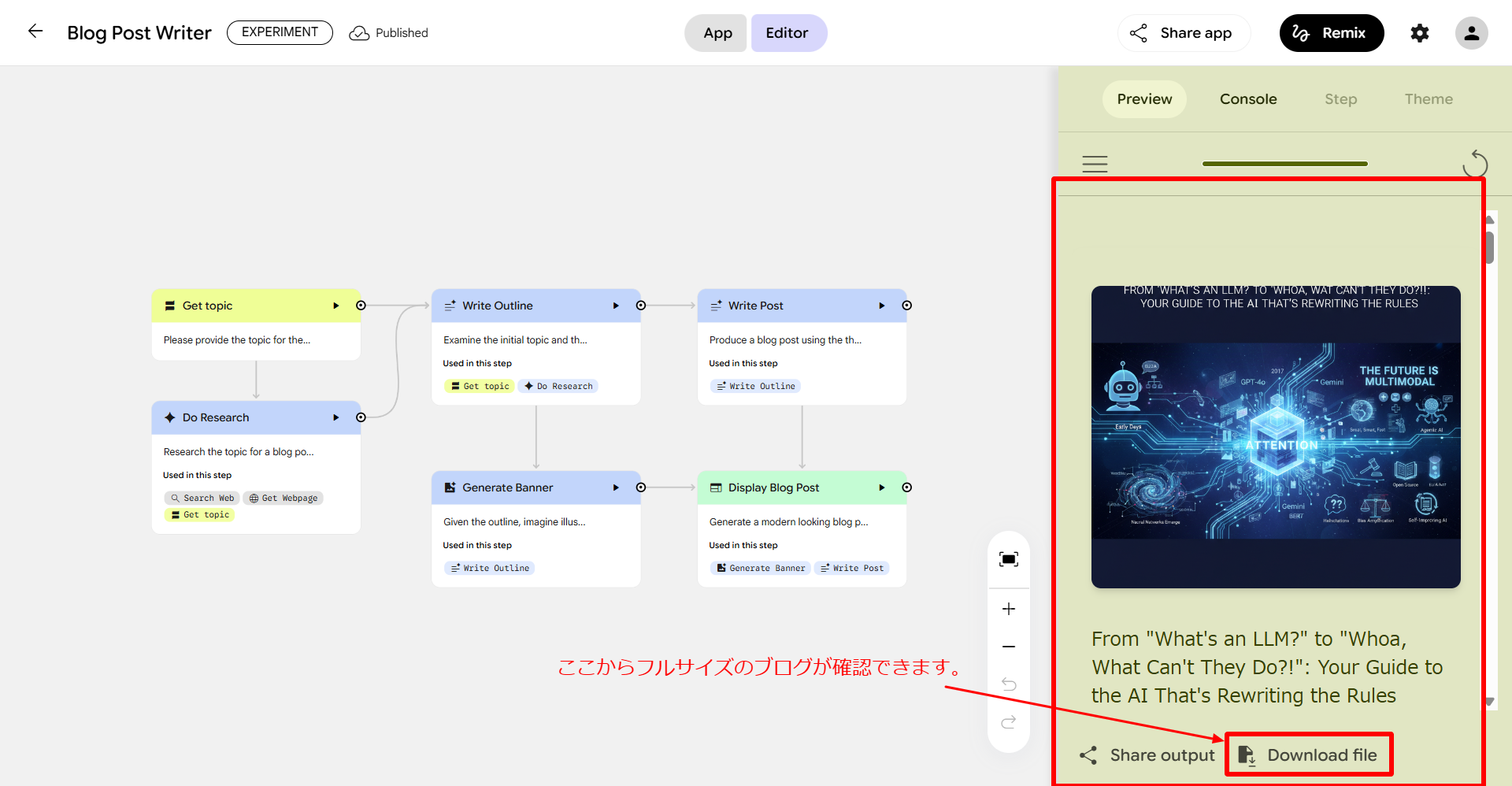The height and width of the screenshot is (786, 1512).
Task: Click the back arrow icon
Action: (35, 32)
